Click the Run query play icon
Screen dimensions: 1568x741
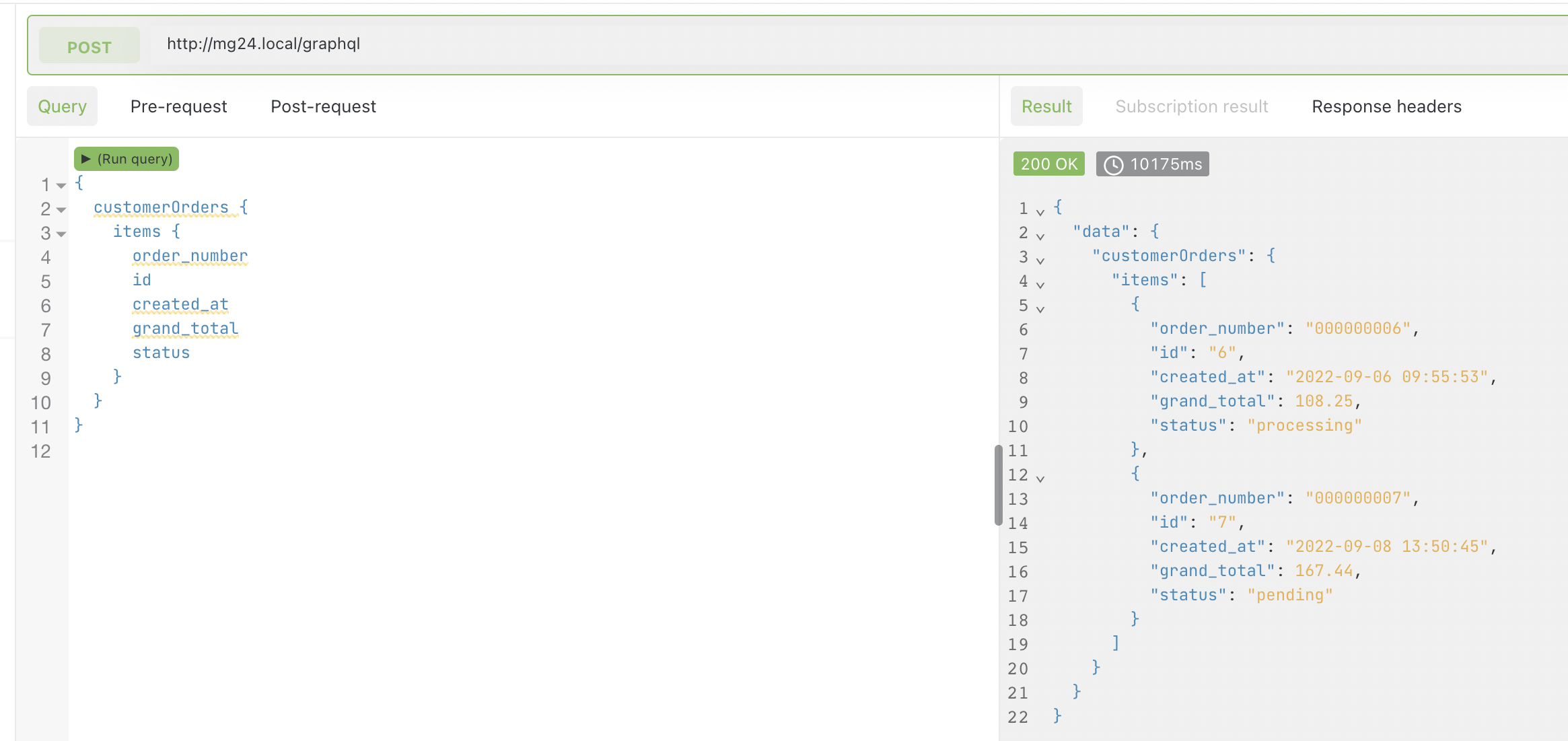(x=86, y=158)
